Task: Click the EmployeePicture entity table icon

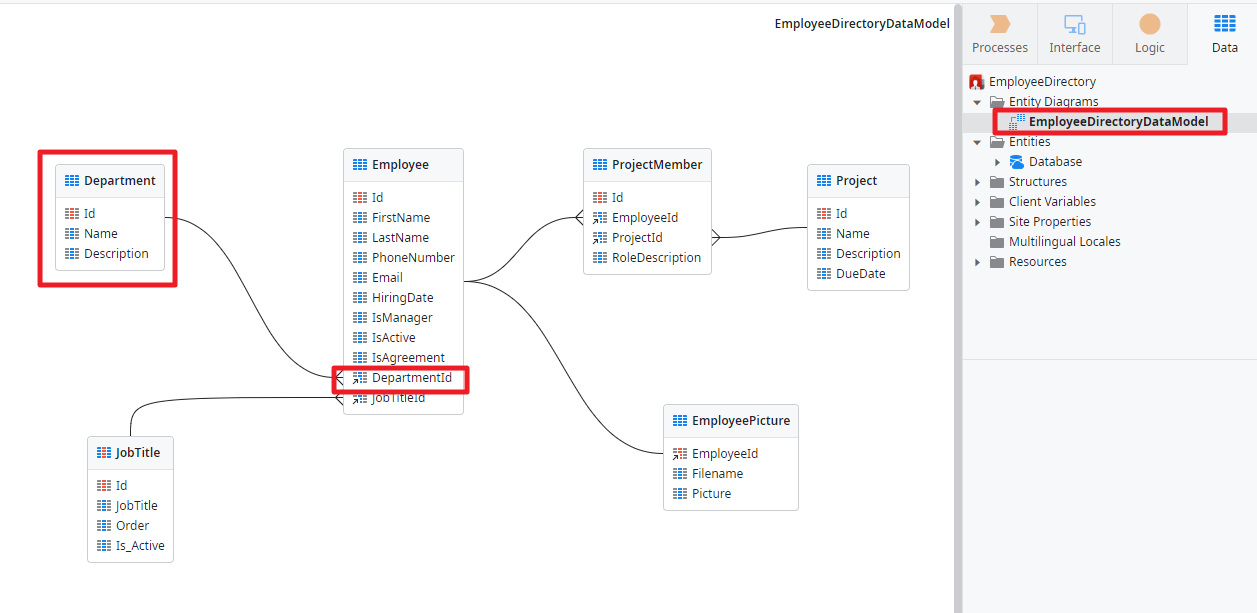Action: coord(680,421)
